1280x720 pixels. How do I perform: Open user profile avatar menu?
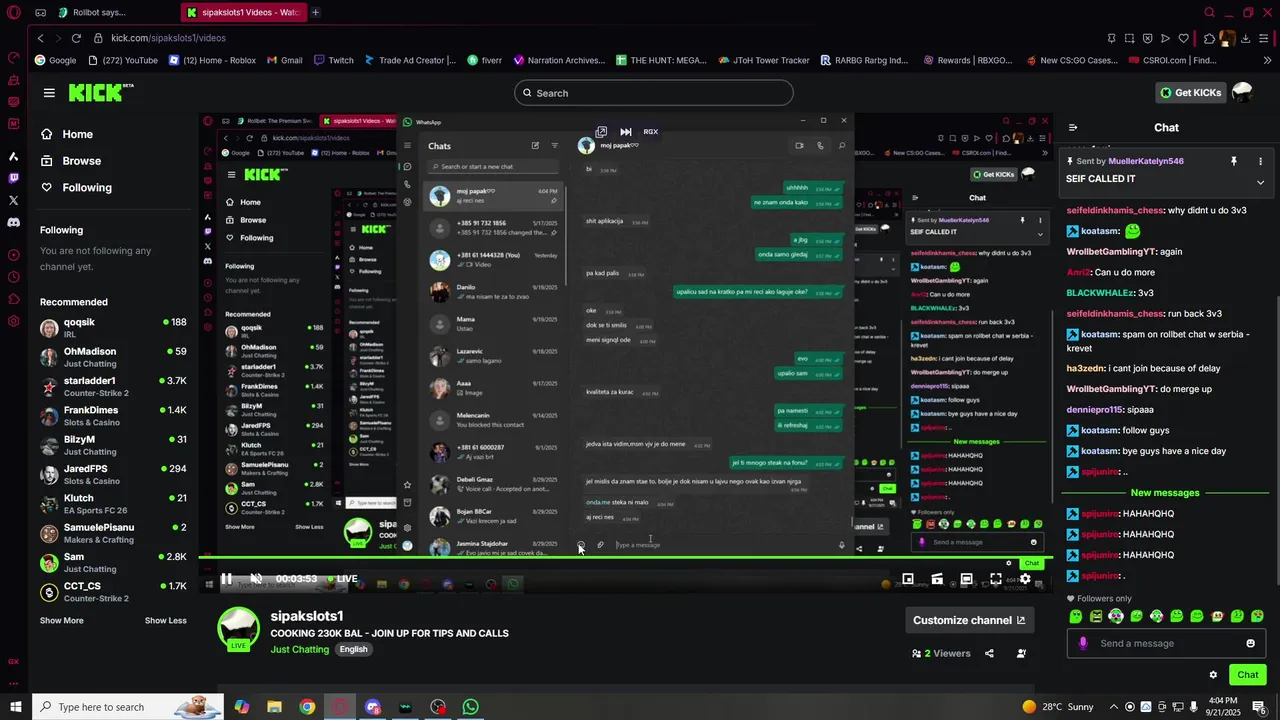(1242, 92)
